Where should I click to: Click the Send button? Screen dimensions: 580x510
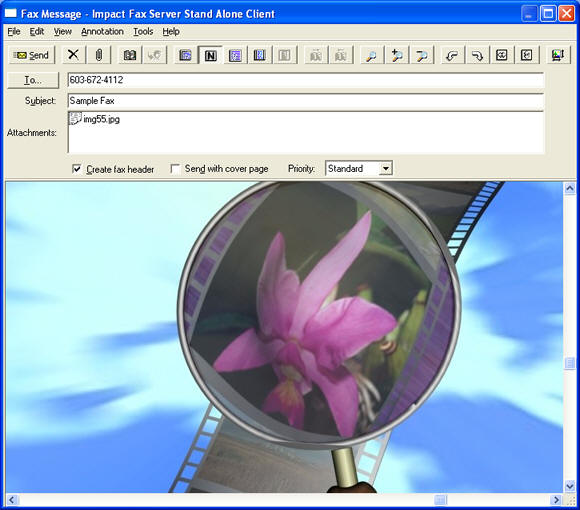31,55
